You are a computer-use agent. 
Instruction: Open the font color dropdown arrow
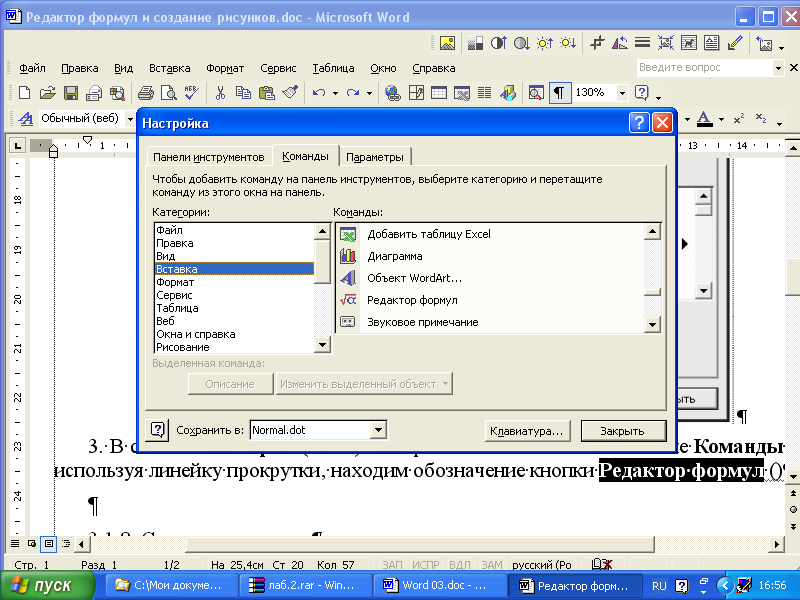click(721, 119)
